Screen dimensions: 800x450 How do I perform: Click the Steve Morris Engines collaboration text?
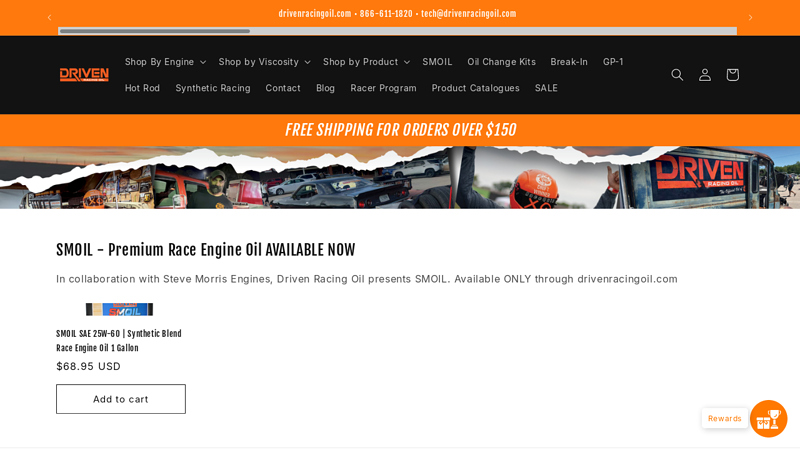[367, 279]
